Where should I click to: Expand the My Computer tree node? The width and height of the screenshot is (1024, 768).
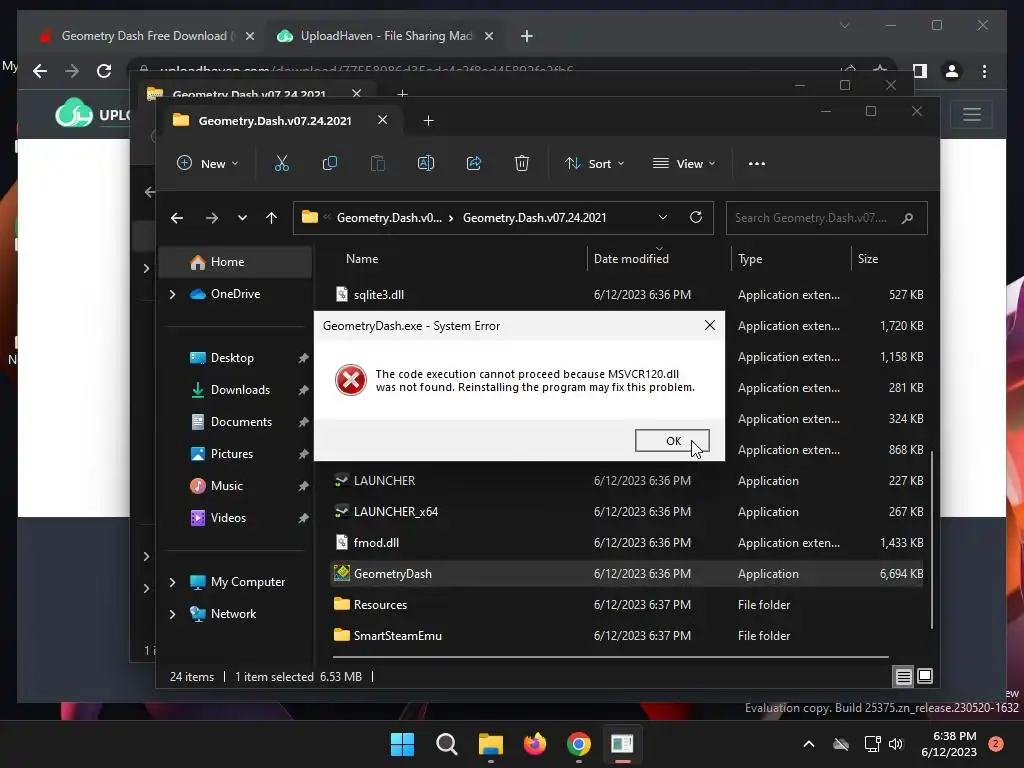tap(172, 582)
